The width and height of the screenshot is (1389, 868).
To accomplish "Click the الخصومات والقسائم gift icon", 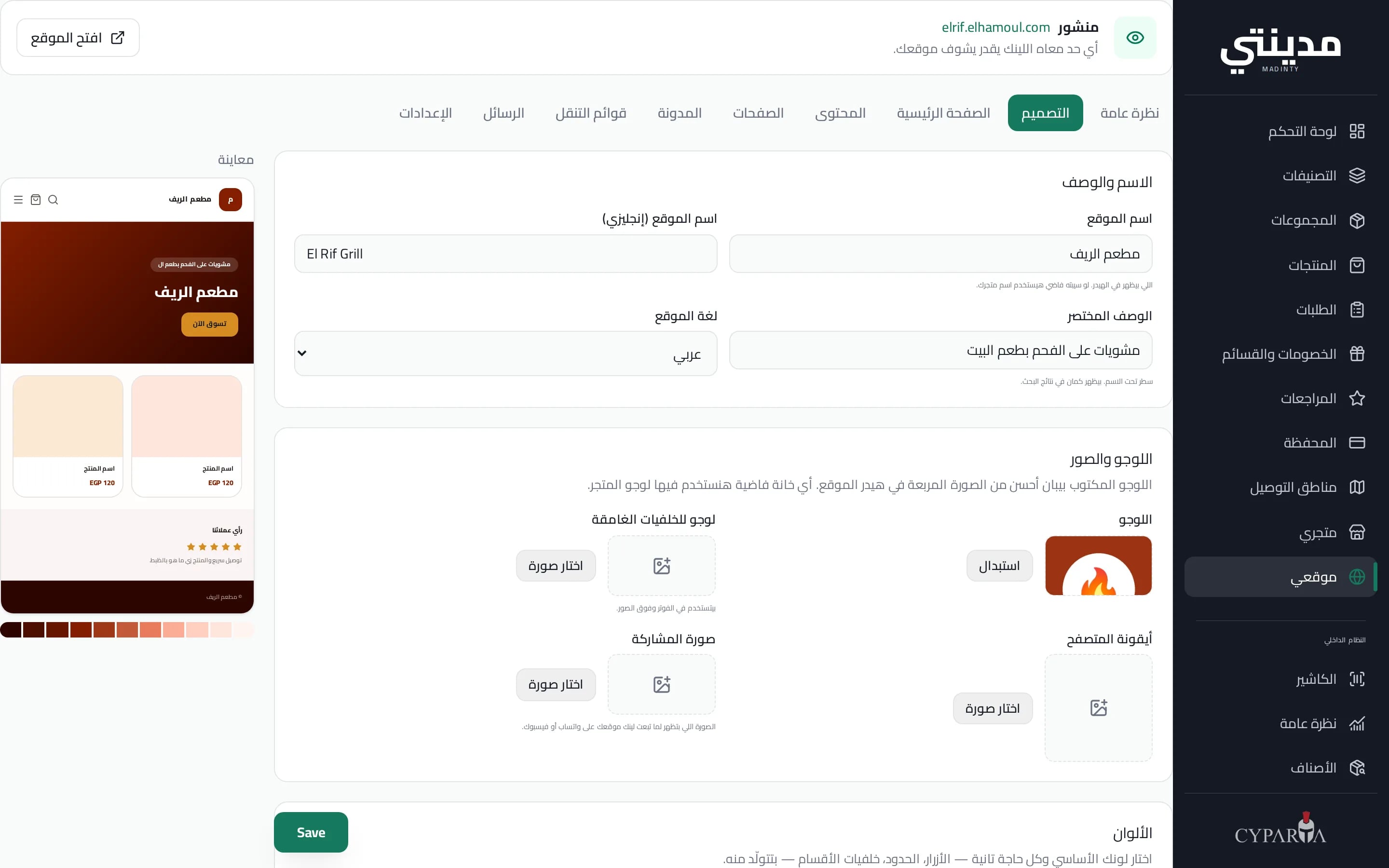I will tap(1357, 354).
